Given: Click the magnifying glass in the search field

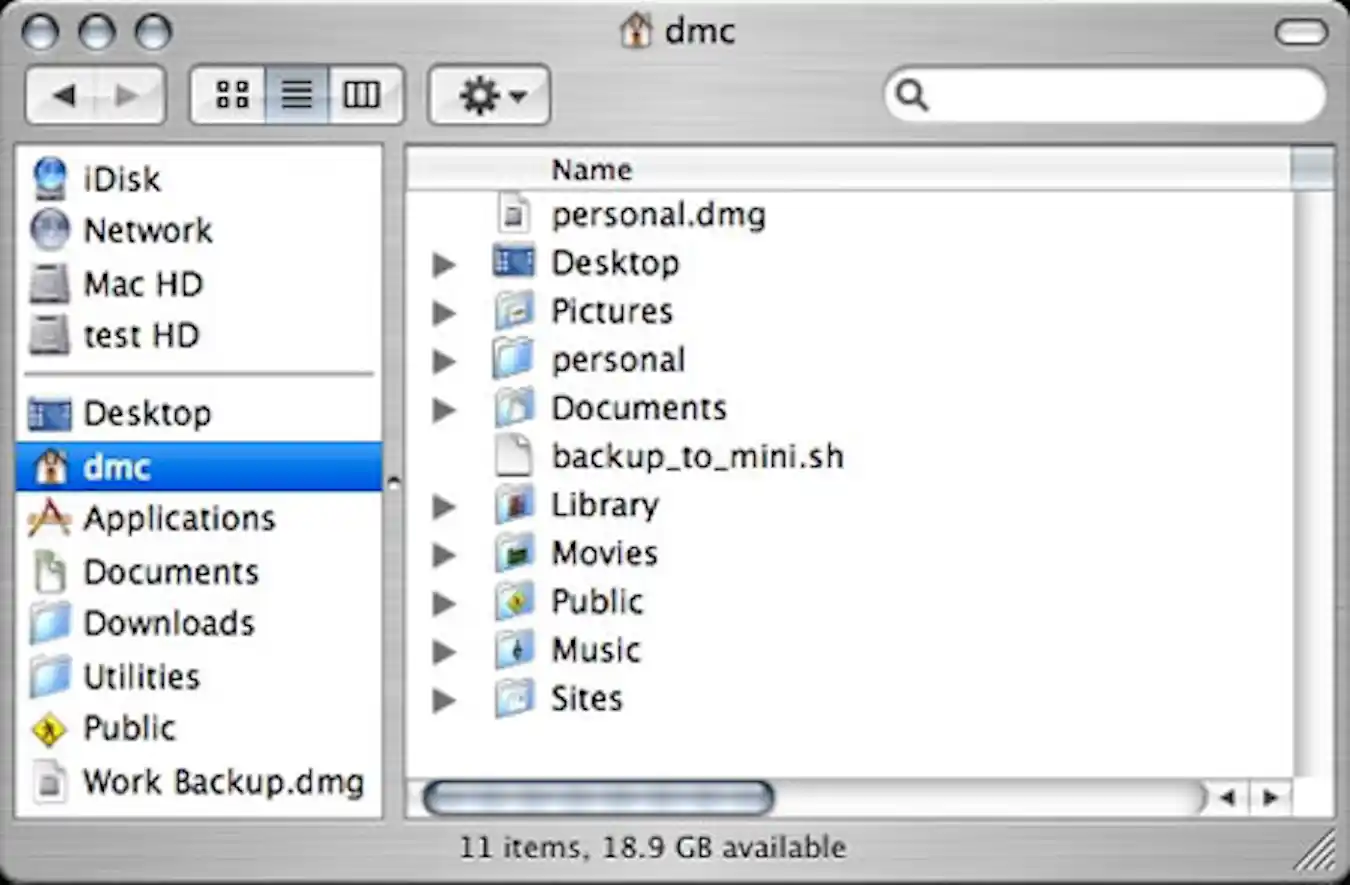Looking at the screenshot, I should click(x=910, y=94).
